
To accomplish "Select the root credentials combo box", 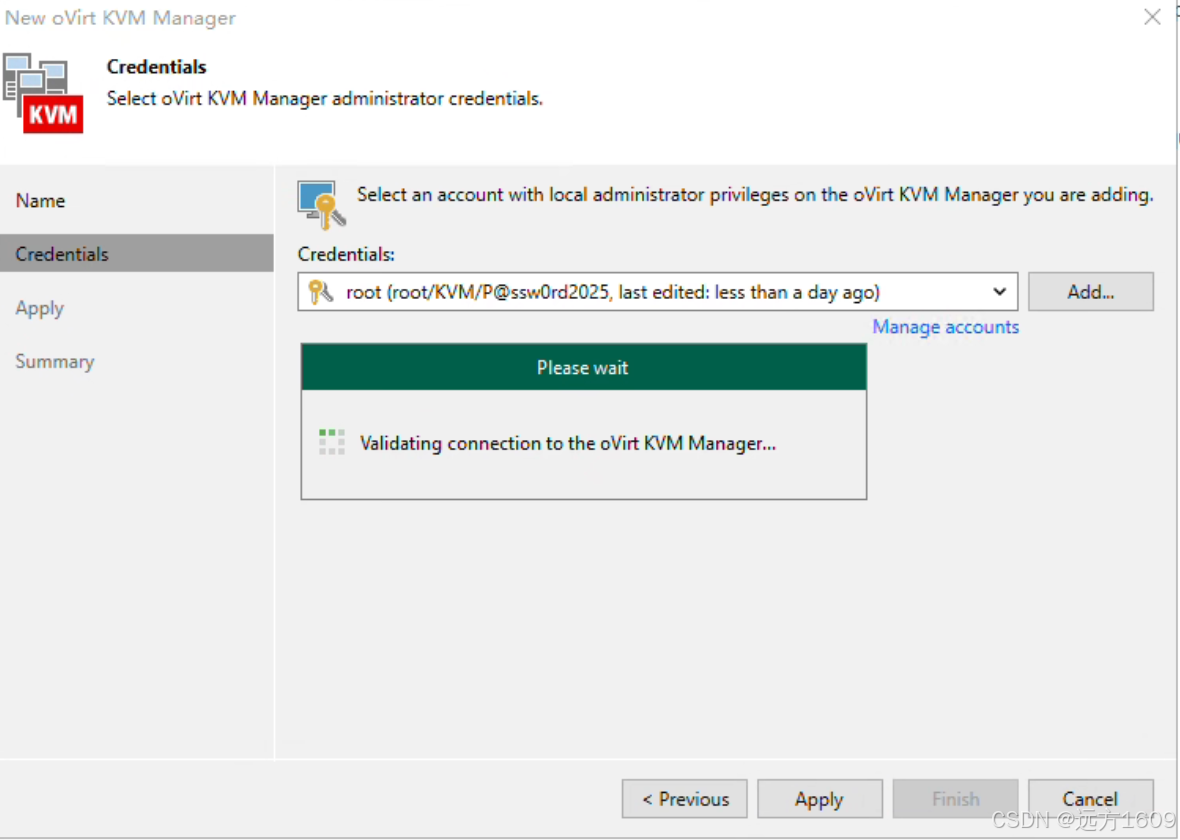I will click(658, 292).
